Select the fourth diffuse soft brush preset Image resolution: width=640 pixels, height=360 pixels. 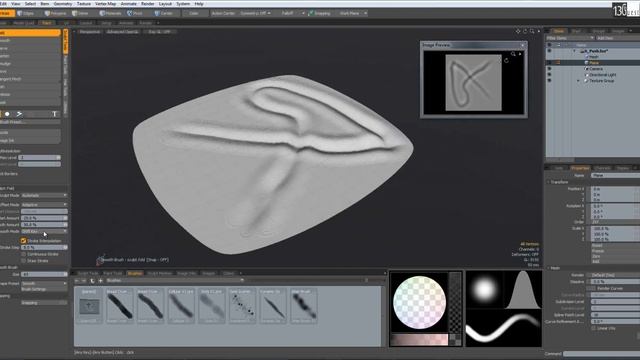tap(181, 306)
